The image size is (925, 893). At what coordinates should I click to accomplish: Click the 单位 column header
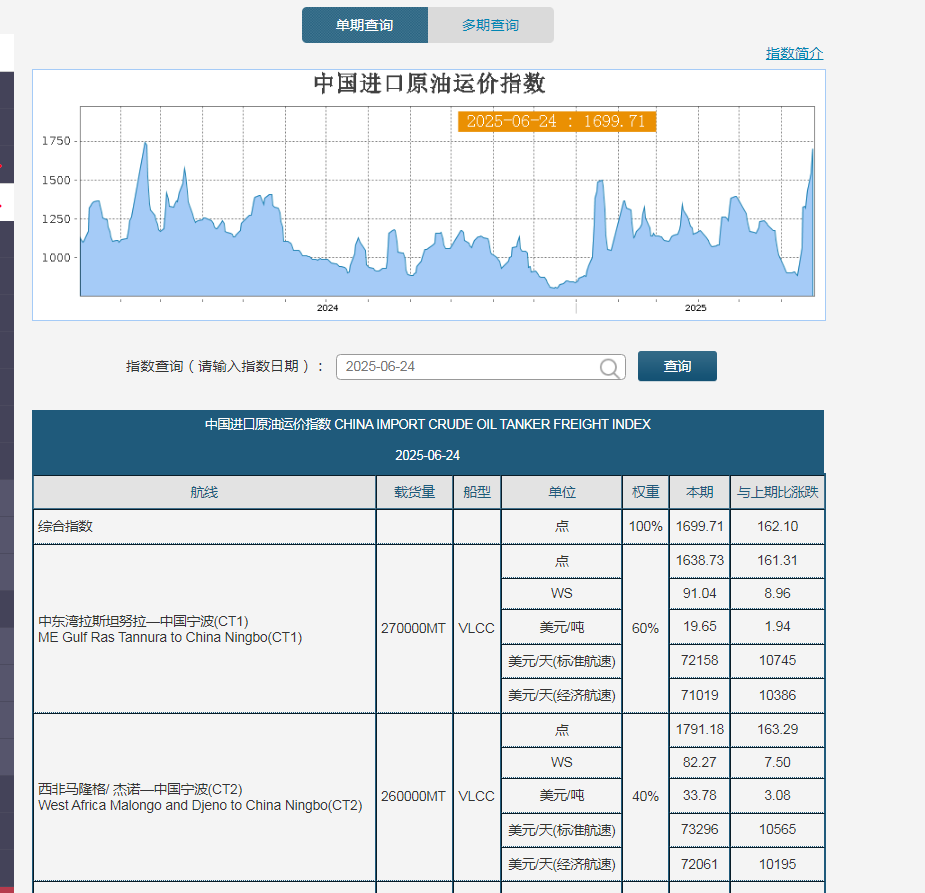point(562,492)
